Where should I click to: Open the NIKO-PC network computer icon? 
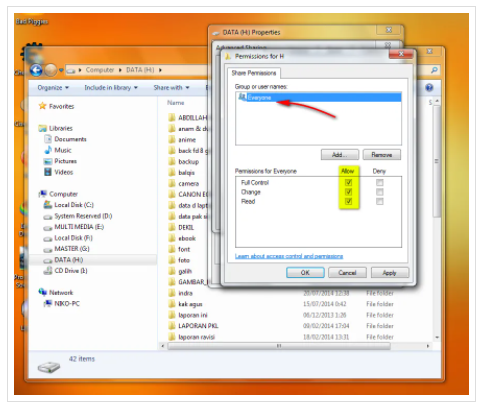coord(48,303)
